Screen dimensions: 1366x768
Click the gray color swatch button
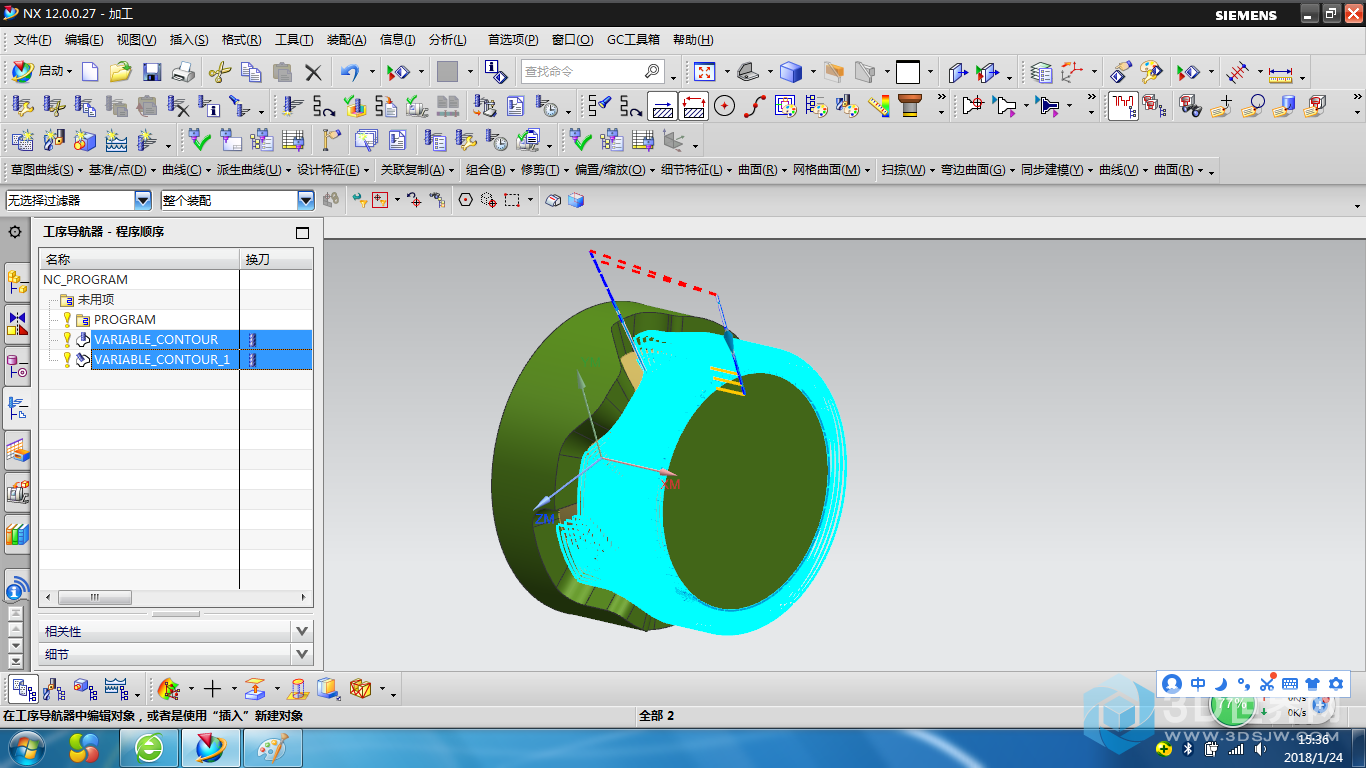[x=448, y=72]
